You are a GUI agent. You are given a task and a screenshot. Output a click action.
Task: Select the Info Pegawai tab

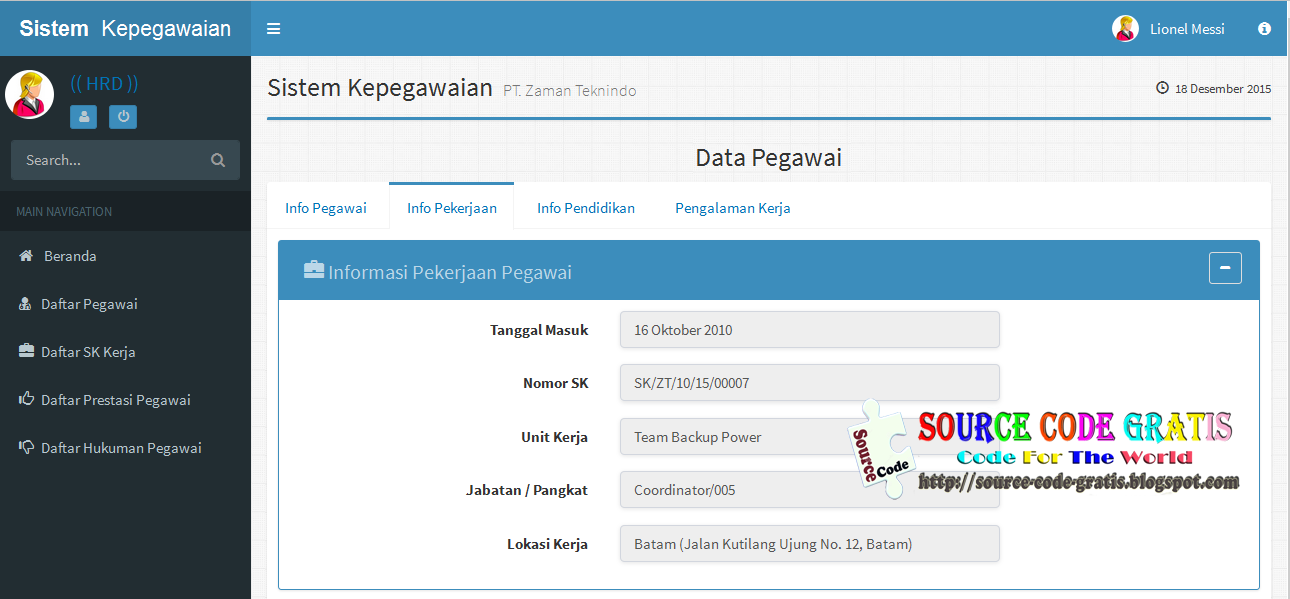[x=326, y=207]
